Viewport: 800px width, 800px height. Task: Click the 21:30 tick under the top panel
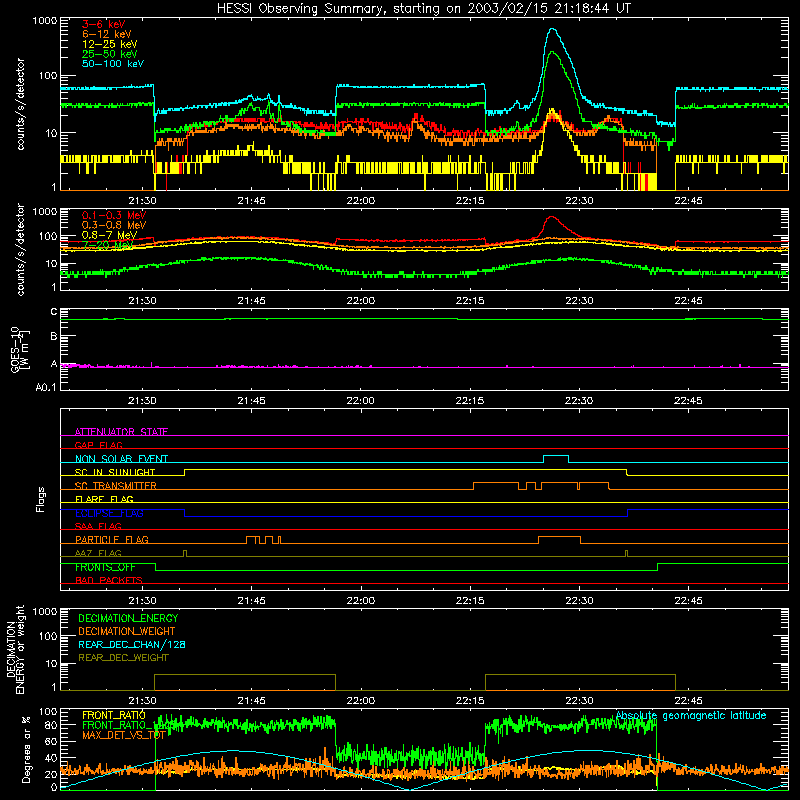142,201
